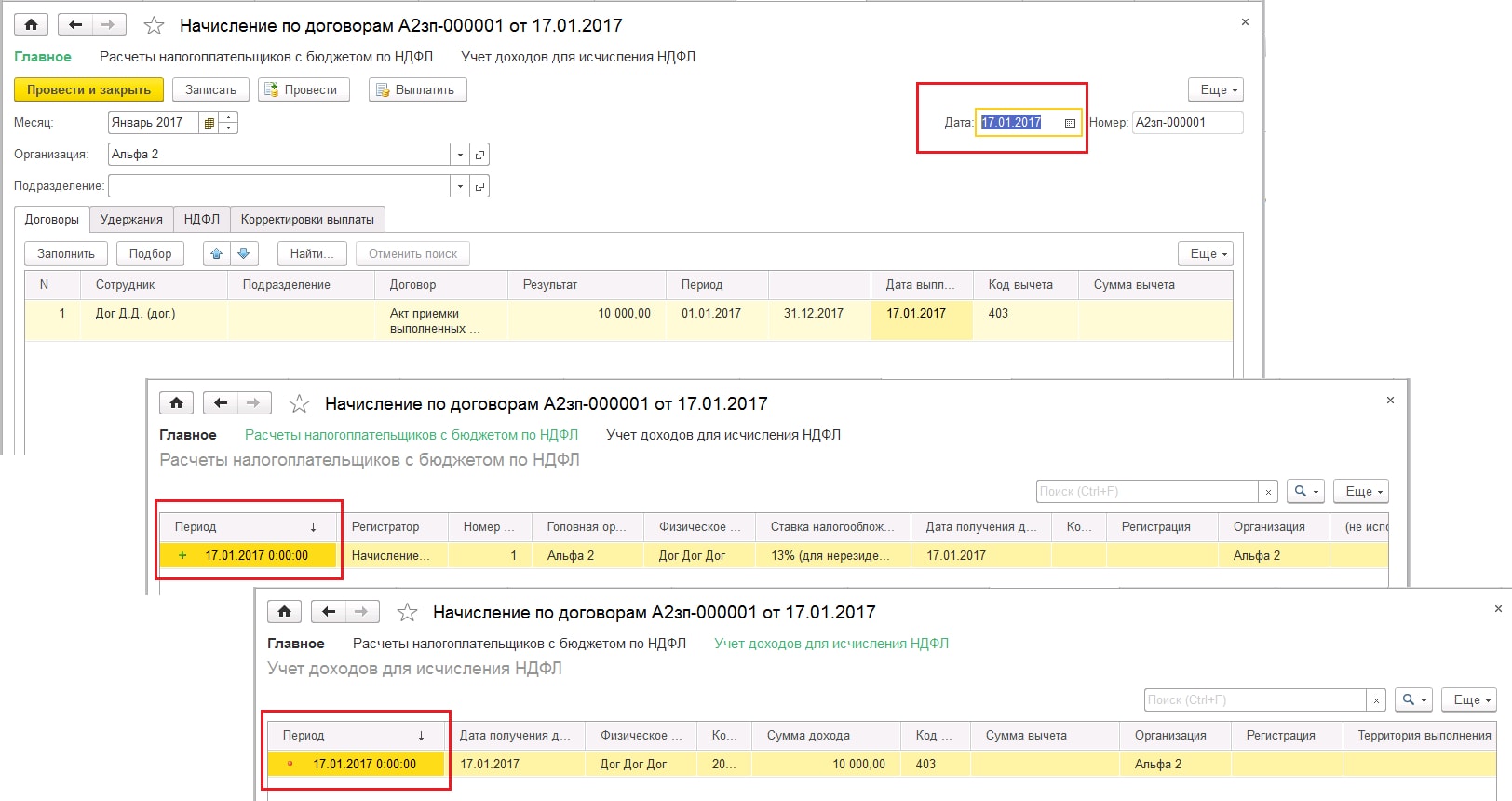The image size is (1512, 801).
Task: Back arrow in bottom Учет доходов window
Action: coord(329,612)
